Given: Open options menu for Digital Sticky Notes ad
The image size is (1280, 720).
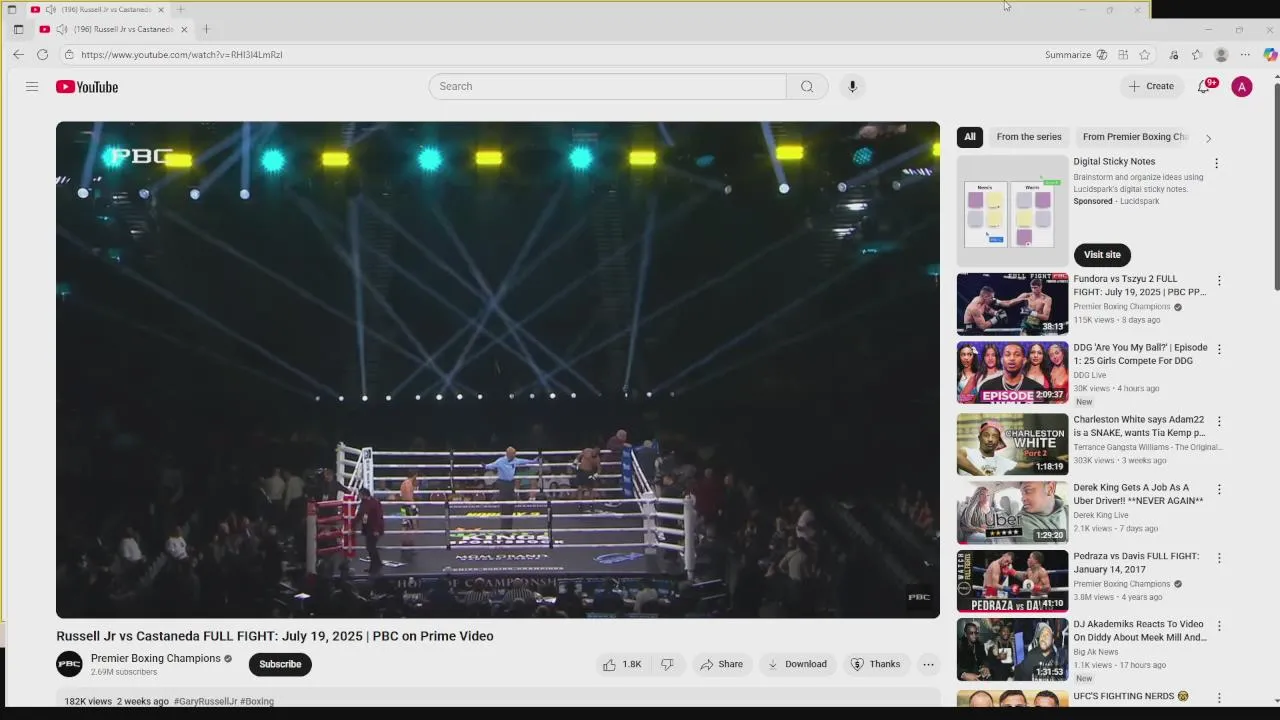Looking at the screenshot, I should coord(1217,163).
